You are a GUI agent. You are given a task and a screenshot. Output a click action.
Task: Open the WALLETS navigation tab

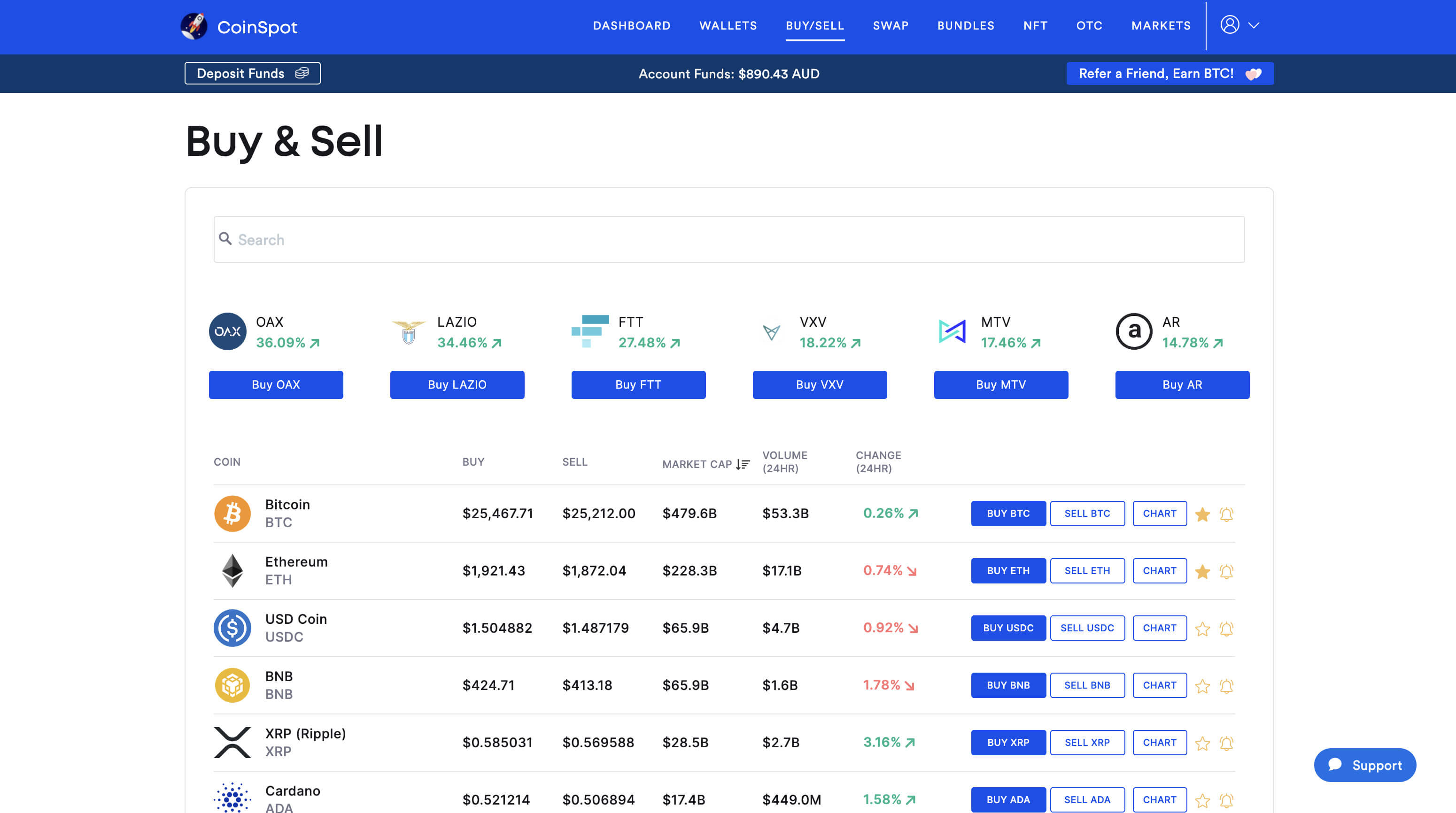(x=728, y=25)
